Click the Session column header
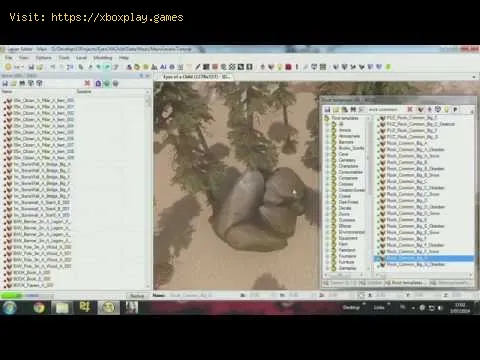480x360 pixels. [x=84, y=91]
